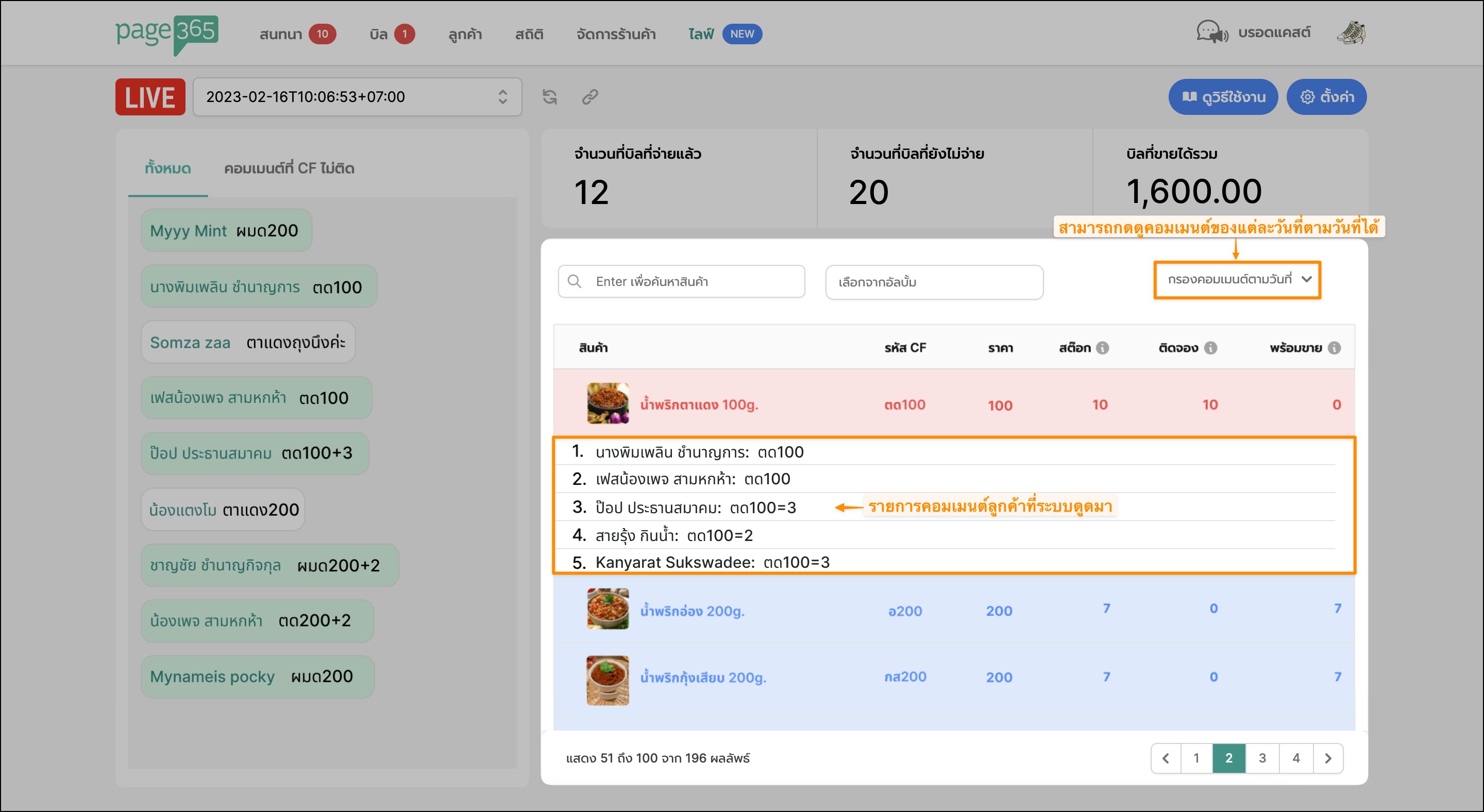Screen dimensions: 1484x812
Task: Switch to comments without CF tab
Action: pos(289,168)
